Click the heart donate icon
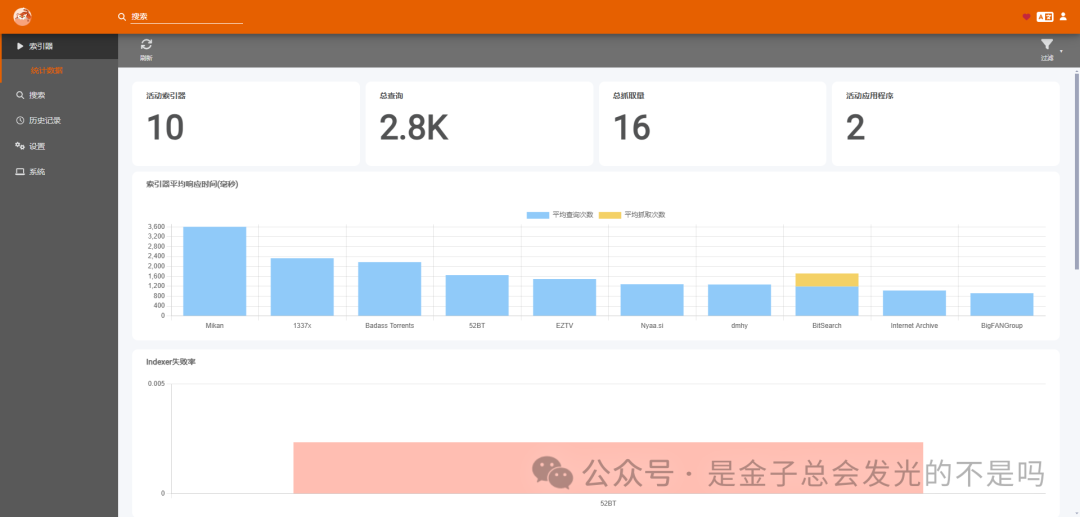The image size is (1080, 517). pyautogui.click(x=1026, y=17)
